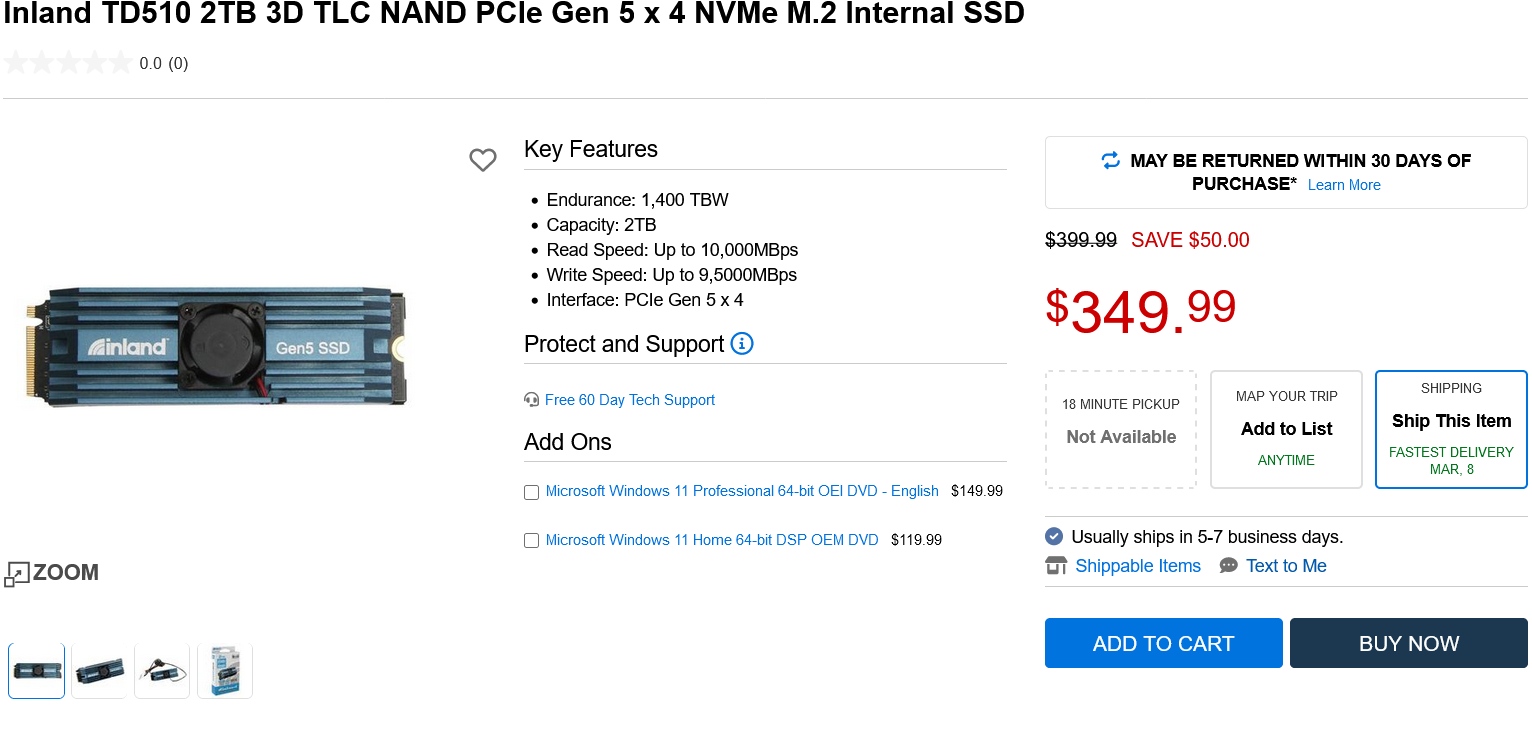Select the first SSD top-view thumbnail
This screenshot has height=751, width=1532.
(37, 670)
